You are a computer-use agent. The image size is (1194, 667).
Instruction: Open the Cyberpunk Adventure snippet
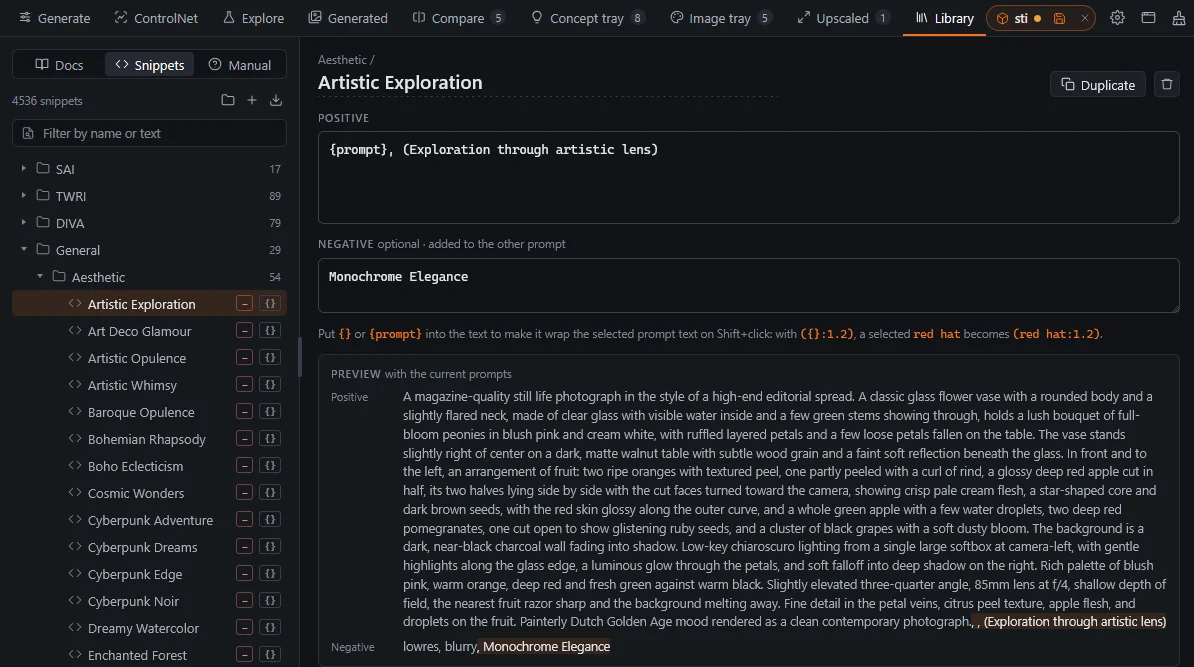[149, 520]
